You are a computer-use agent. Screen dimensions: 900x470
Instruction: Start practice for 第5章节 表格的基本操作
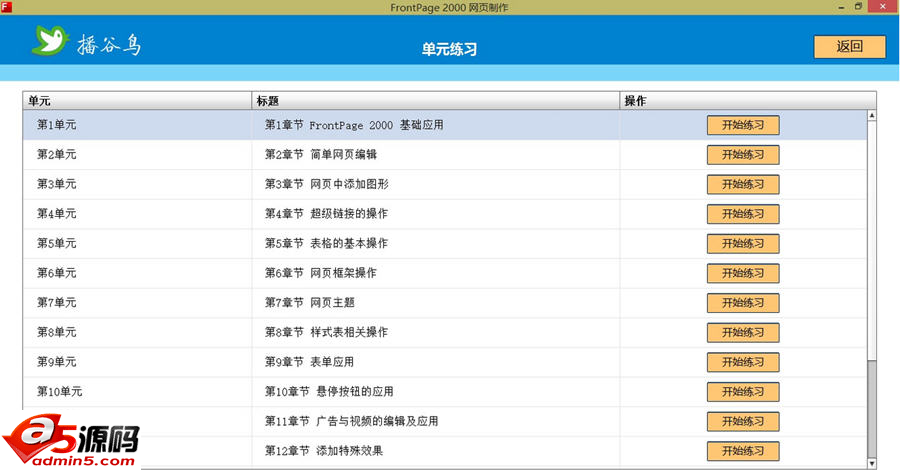743,244
